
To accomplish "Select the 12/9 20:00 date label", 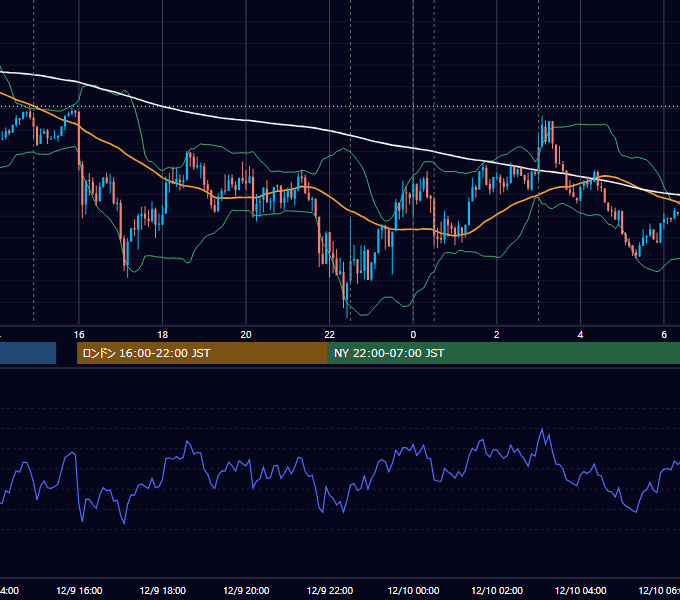I will [246, 590].
